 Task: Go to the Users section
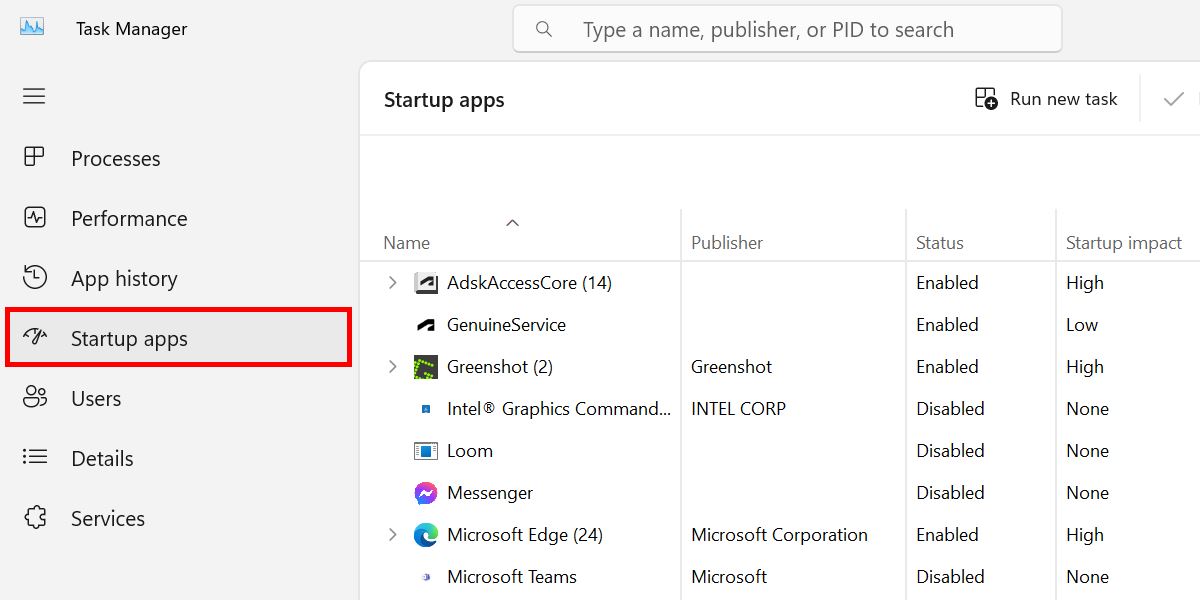pyautogui.click(x=35, y=398)
